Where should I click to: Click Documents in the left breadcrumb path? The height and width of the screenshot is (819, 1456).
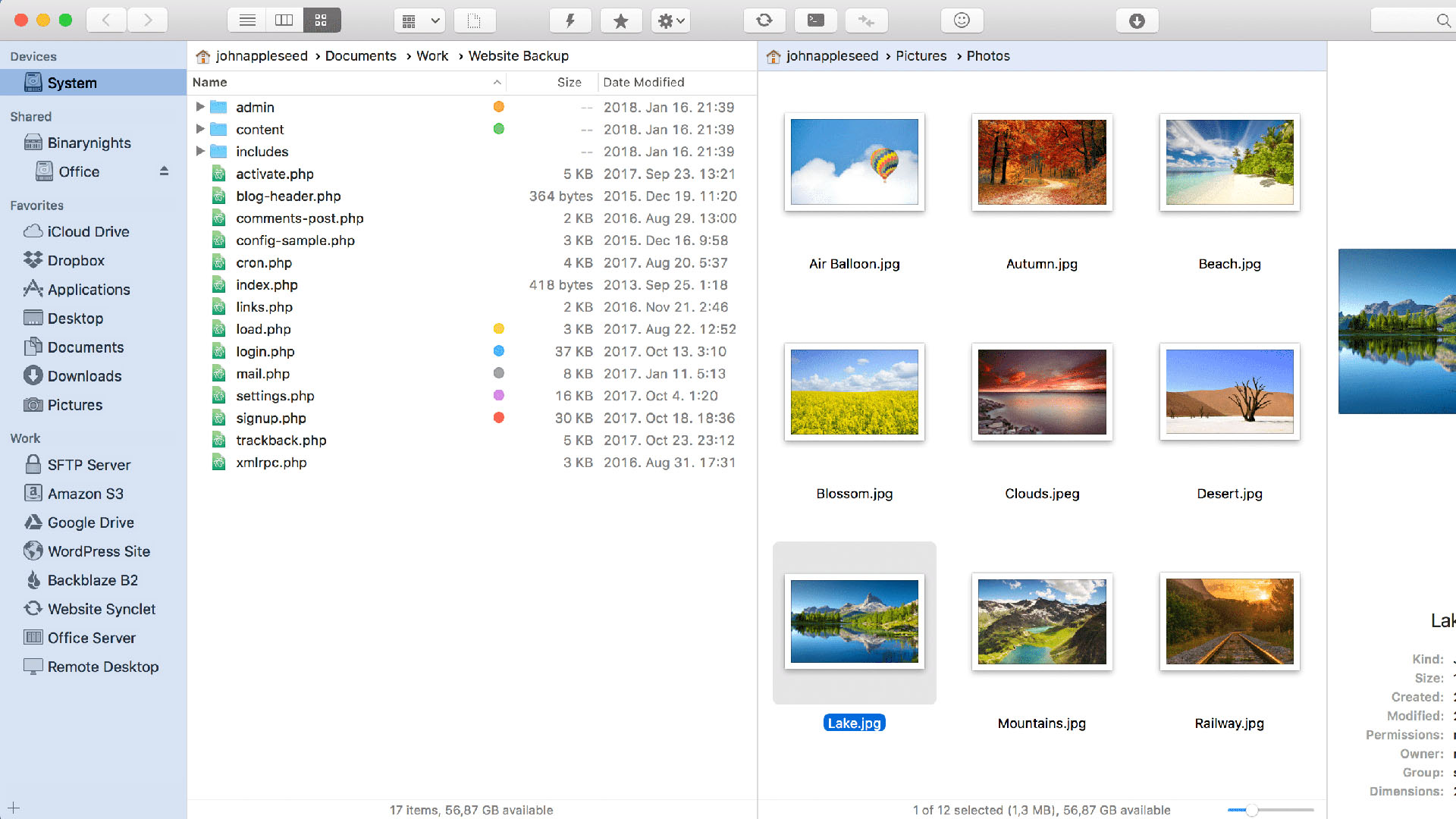(x=360, y=56)
